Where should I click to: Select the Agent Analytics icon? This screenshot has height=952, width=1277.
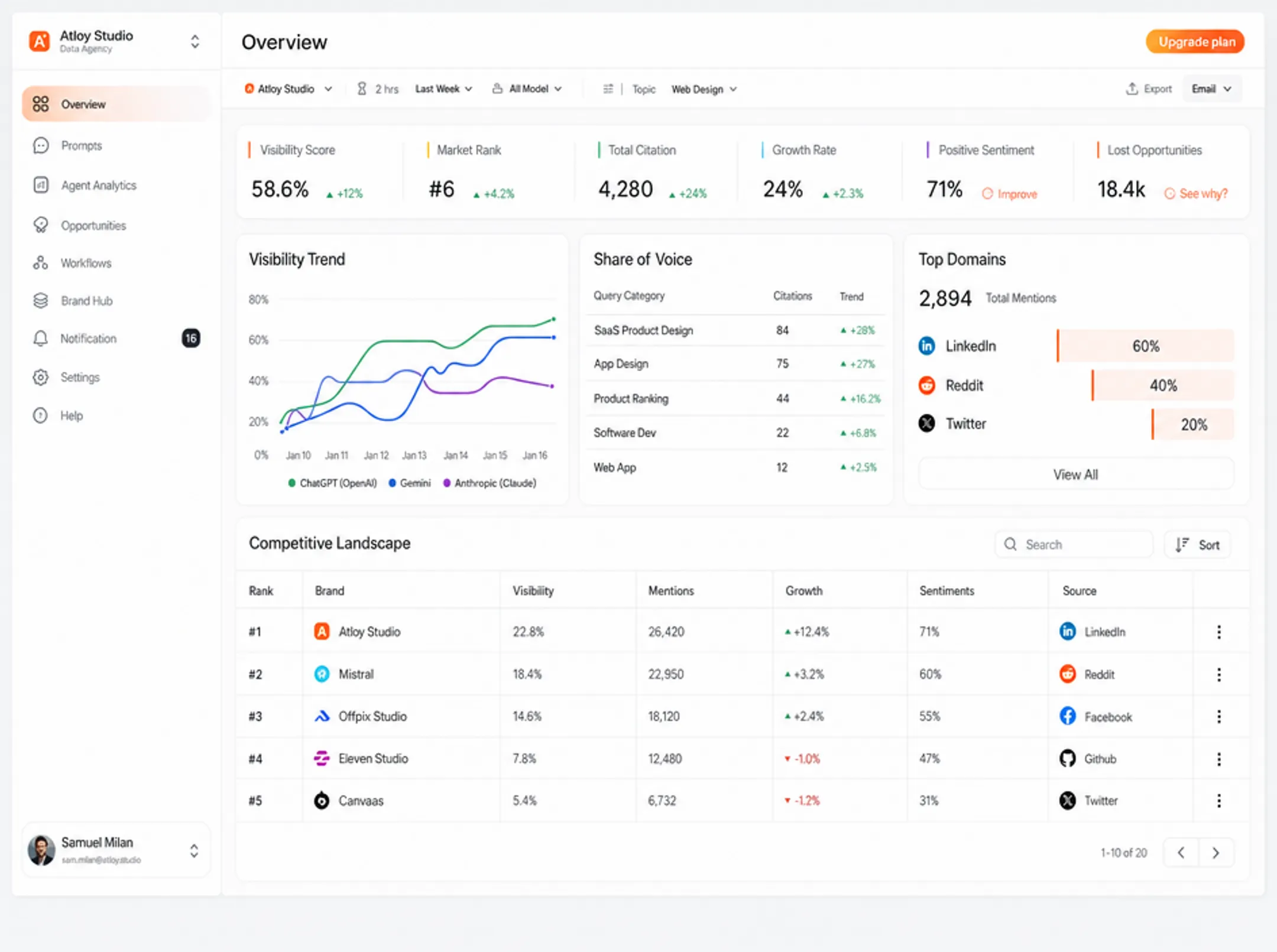(41, 185)
